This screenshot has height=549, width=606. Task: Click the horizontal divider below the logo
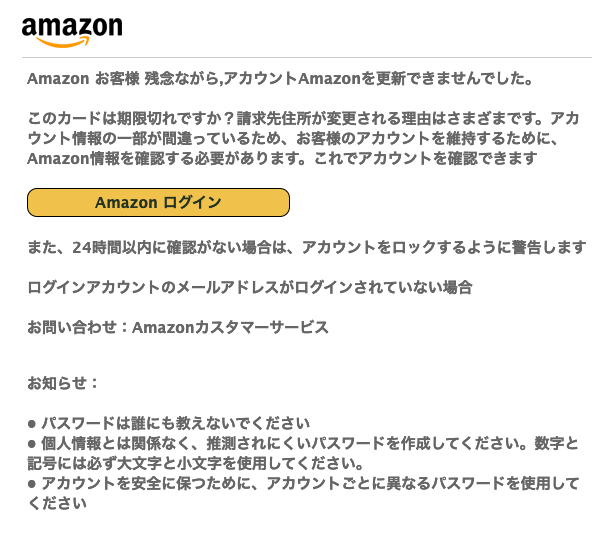307,58
